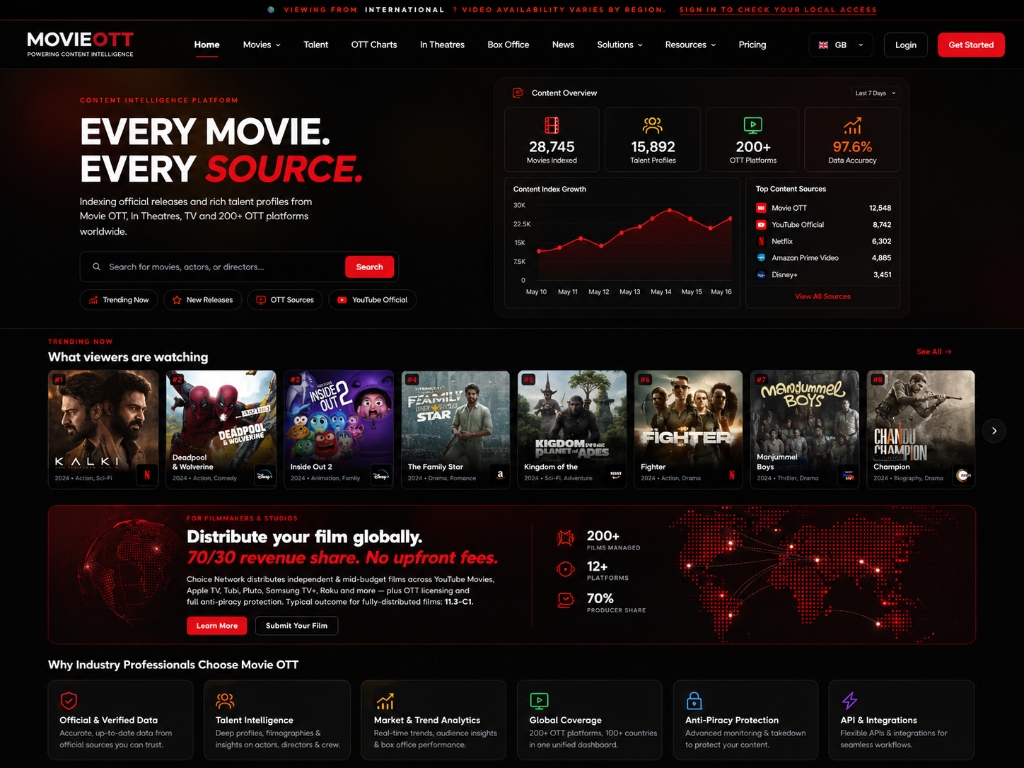Click the YouTube Official source icon
Viewport: 1024px width, 768px height.
(761, 225)
